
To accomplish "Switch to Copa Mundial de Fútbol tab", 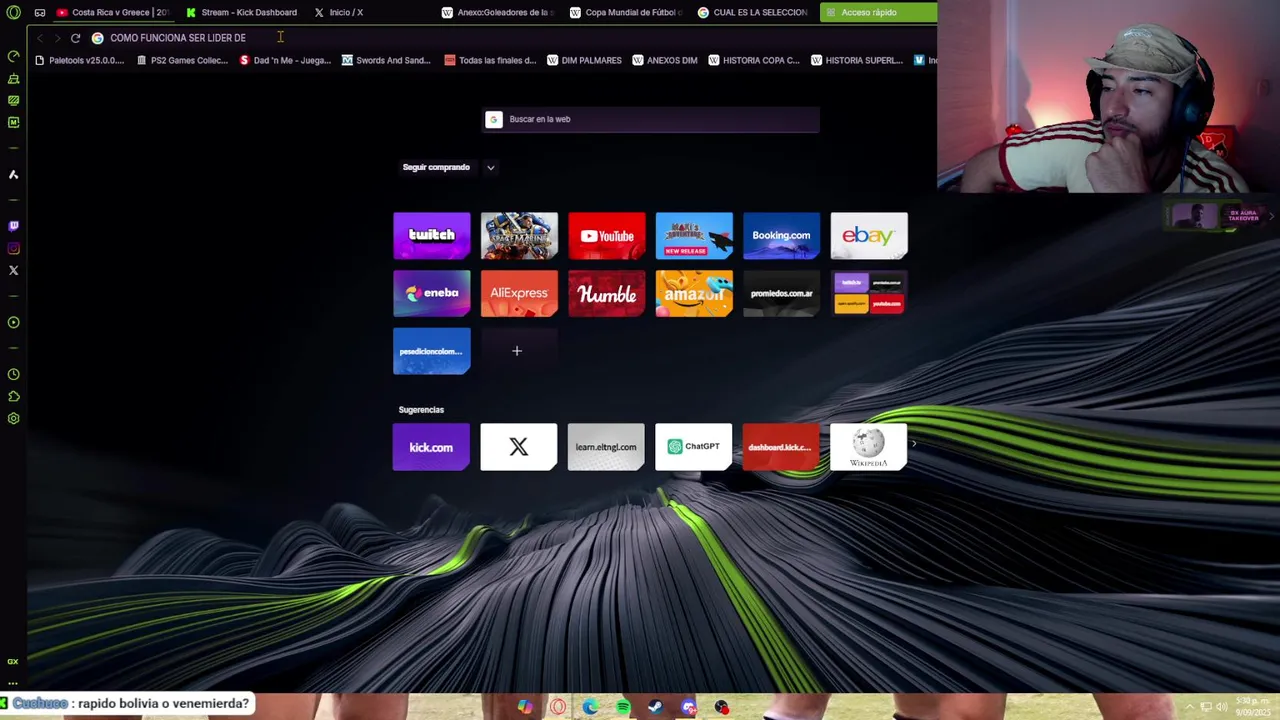I will click(x=626, y=12).
